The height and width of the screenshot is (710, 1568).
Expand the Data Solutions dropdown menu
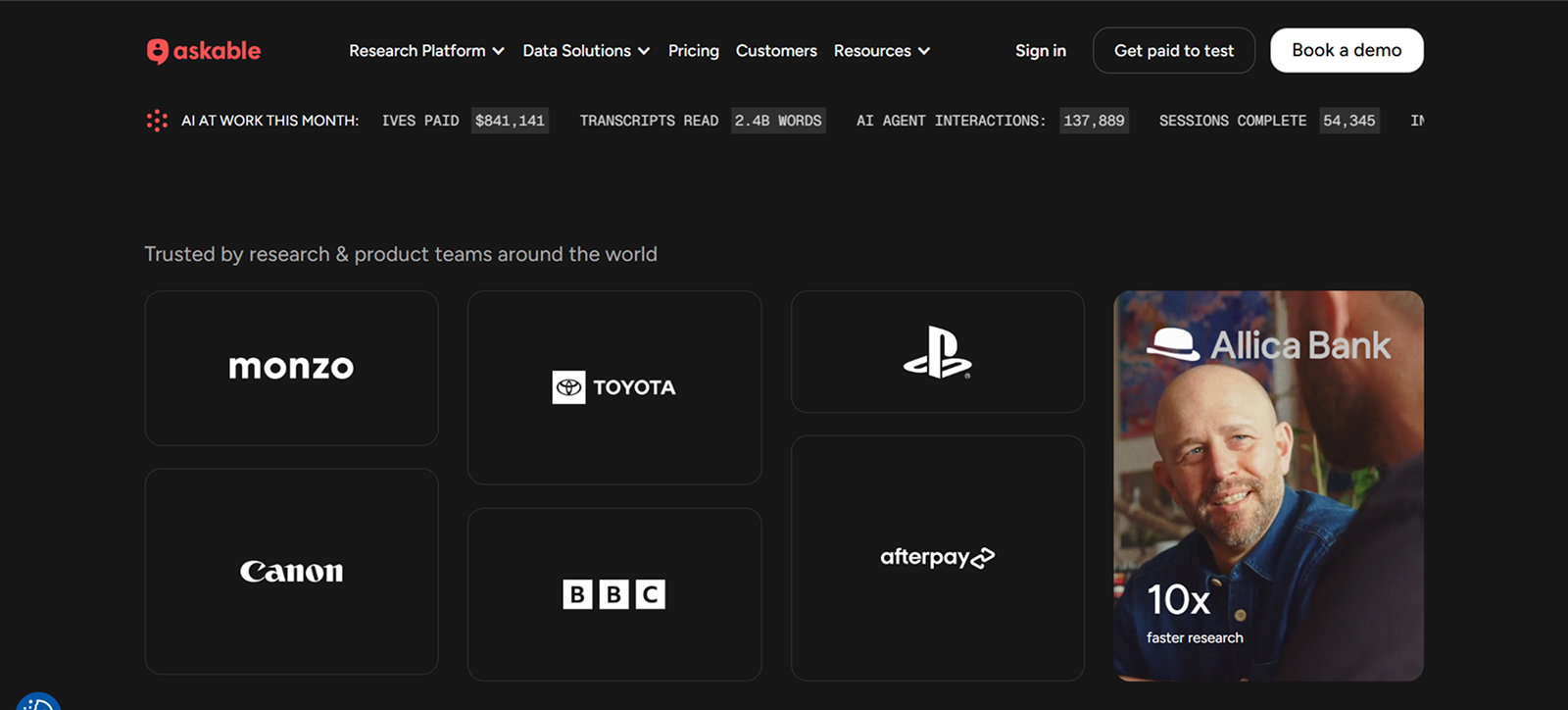(586, 51)
